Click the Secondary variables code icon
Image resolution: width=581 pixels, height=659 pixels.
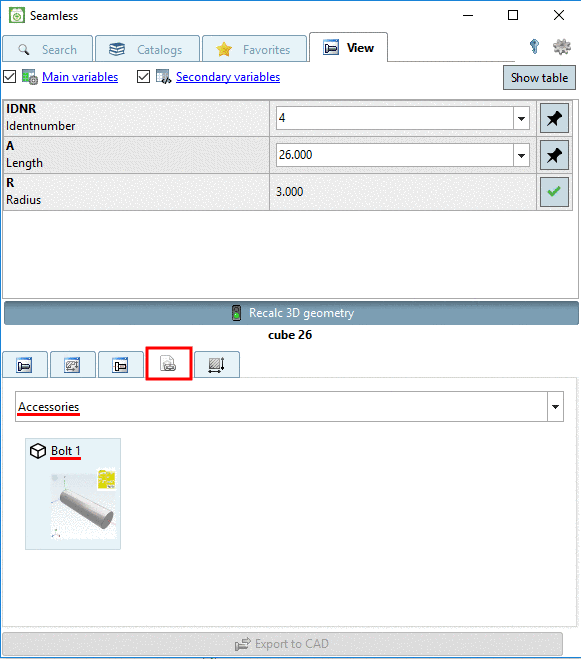pyautogui.click(x=164, y=77)
